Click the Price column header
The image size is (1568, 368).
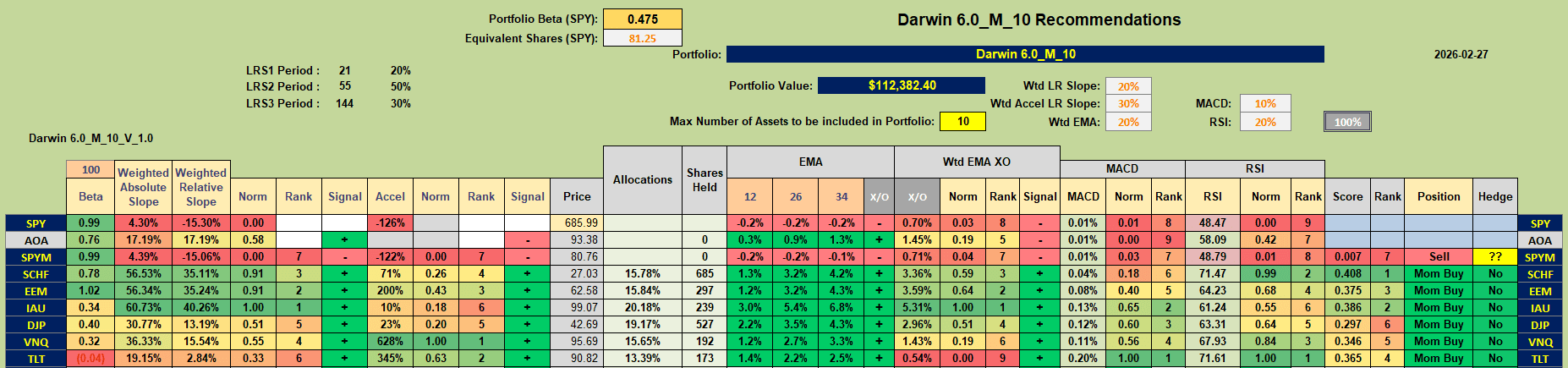click(577, 196)
